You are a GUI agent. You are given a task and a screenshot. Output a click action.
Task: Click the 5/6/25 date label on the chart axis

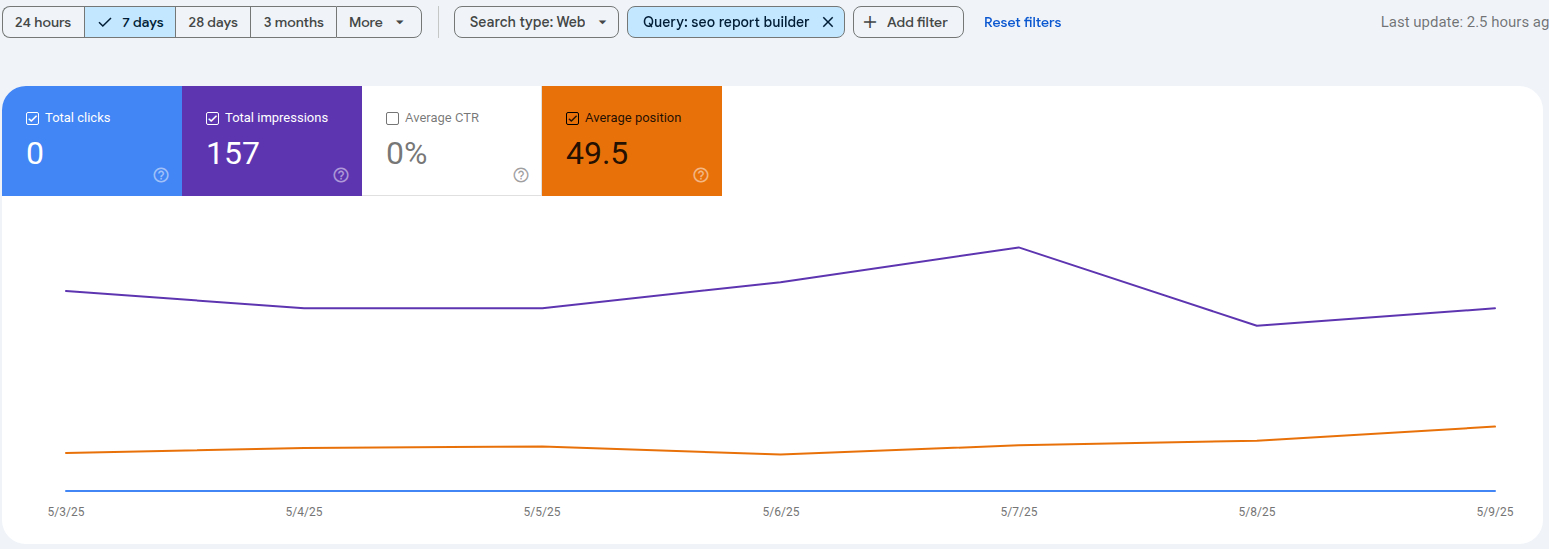781,512
